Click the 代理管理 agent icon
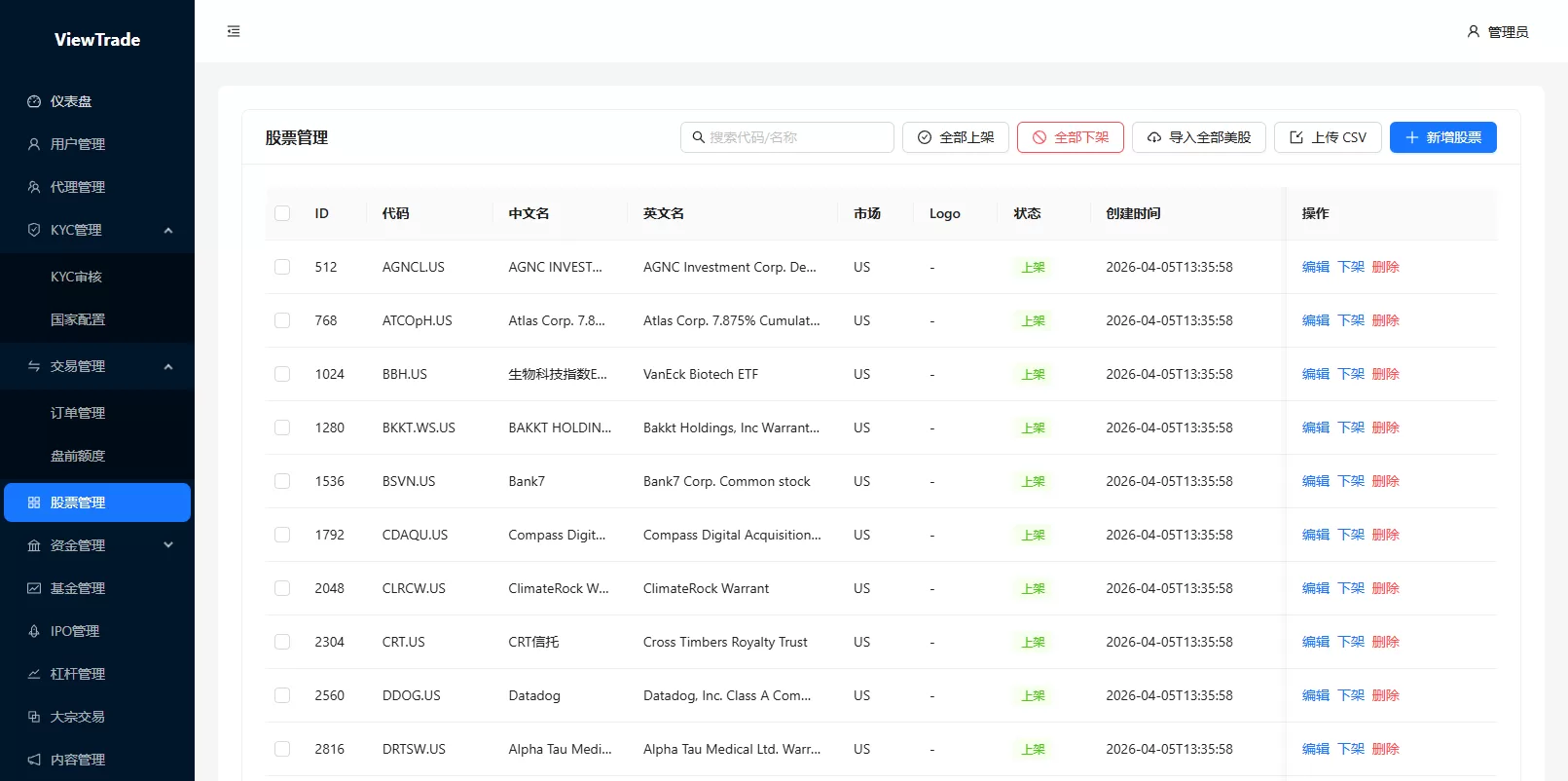The height and width of the screenshot is (781, 1568). click(x=34, y=187)
